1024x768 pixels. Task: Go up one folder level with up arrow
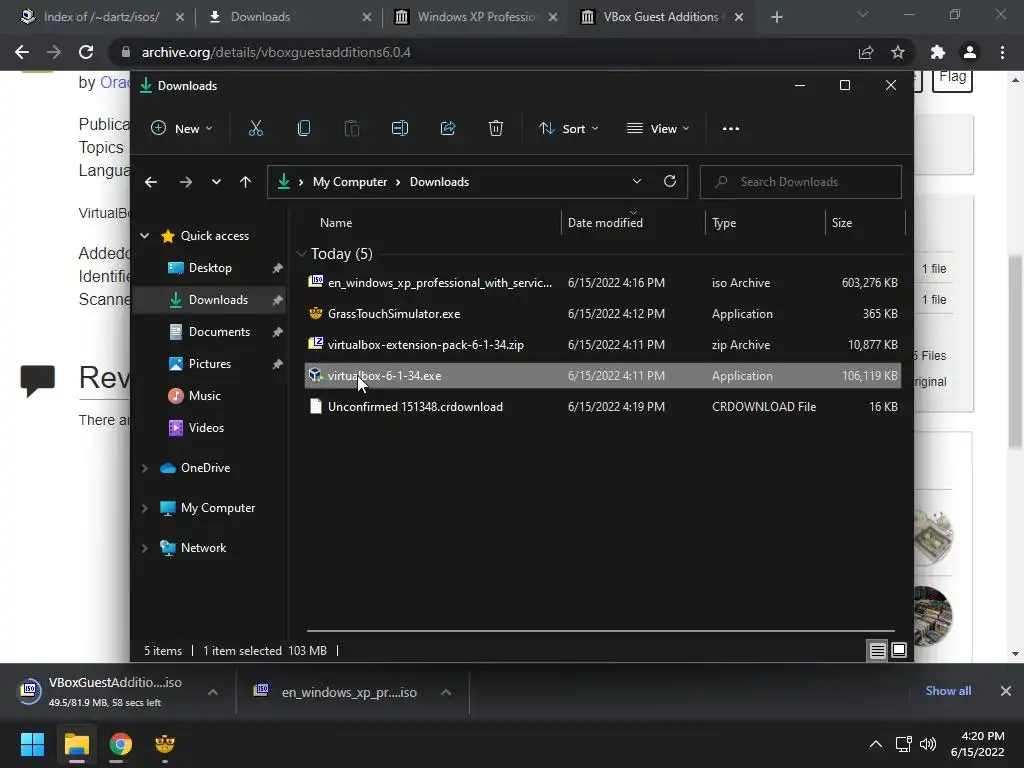(x=246, y=182)
